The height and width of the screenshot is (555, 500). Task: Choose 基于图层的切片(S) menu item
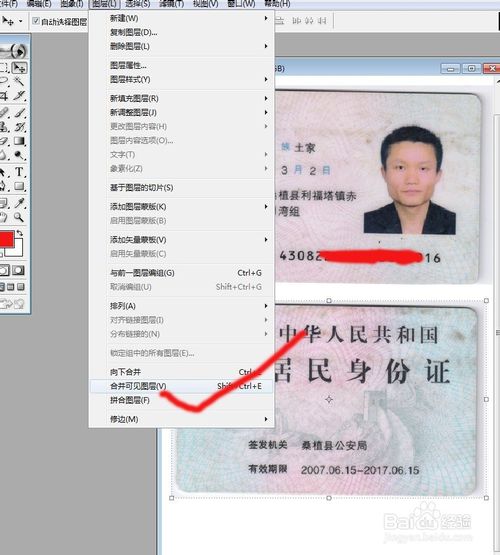point(182,188)
